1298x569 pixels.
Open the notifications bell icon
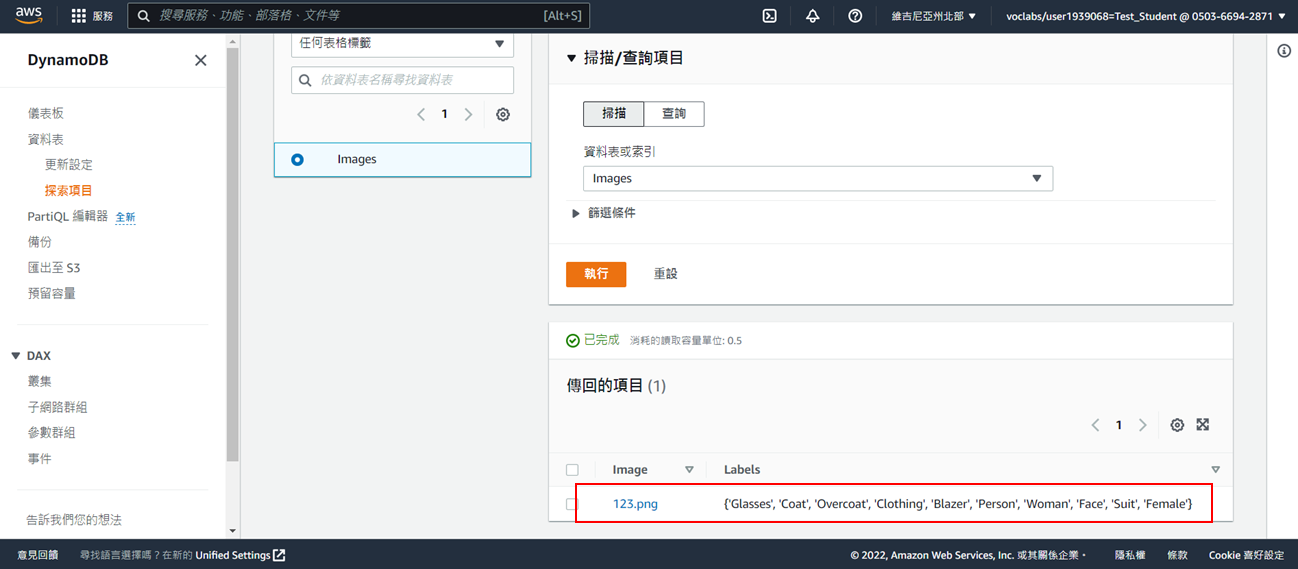[x=812, y=16]
